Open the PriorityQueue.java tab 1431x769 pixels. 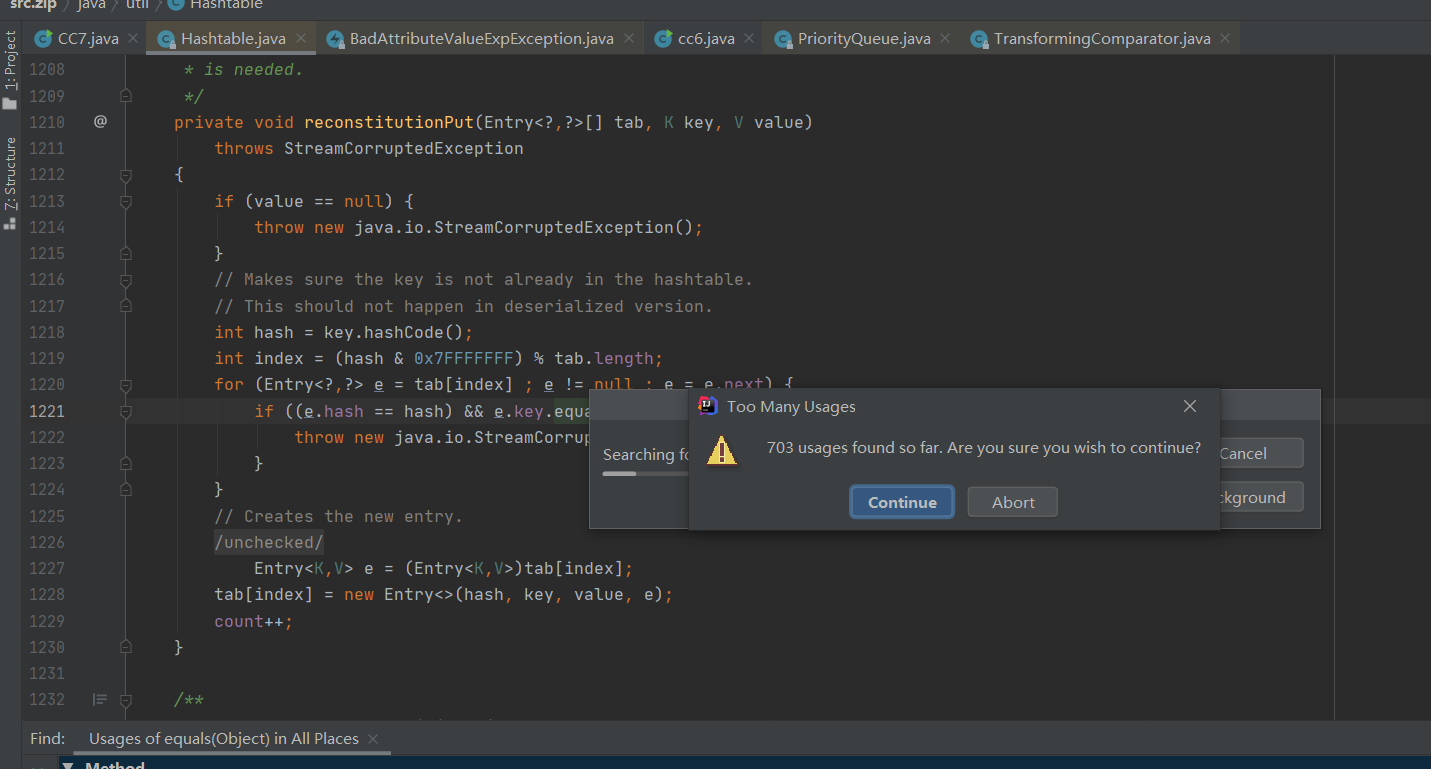pyautogui.click(x=863, y=39)
